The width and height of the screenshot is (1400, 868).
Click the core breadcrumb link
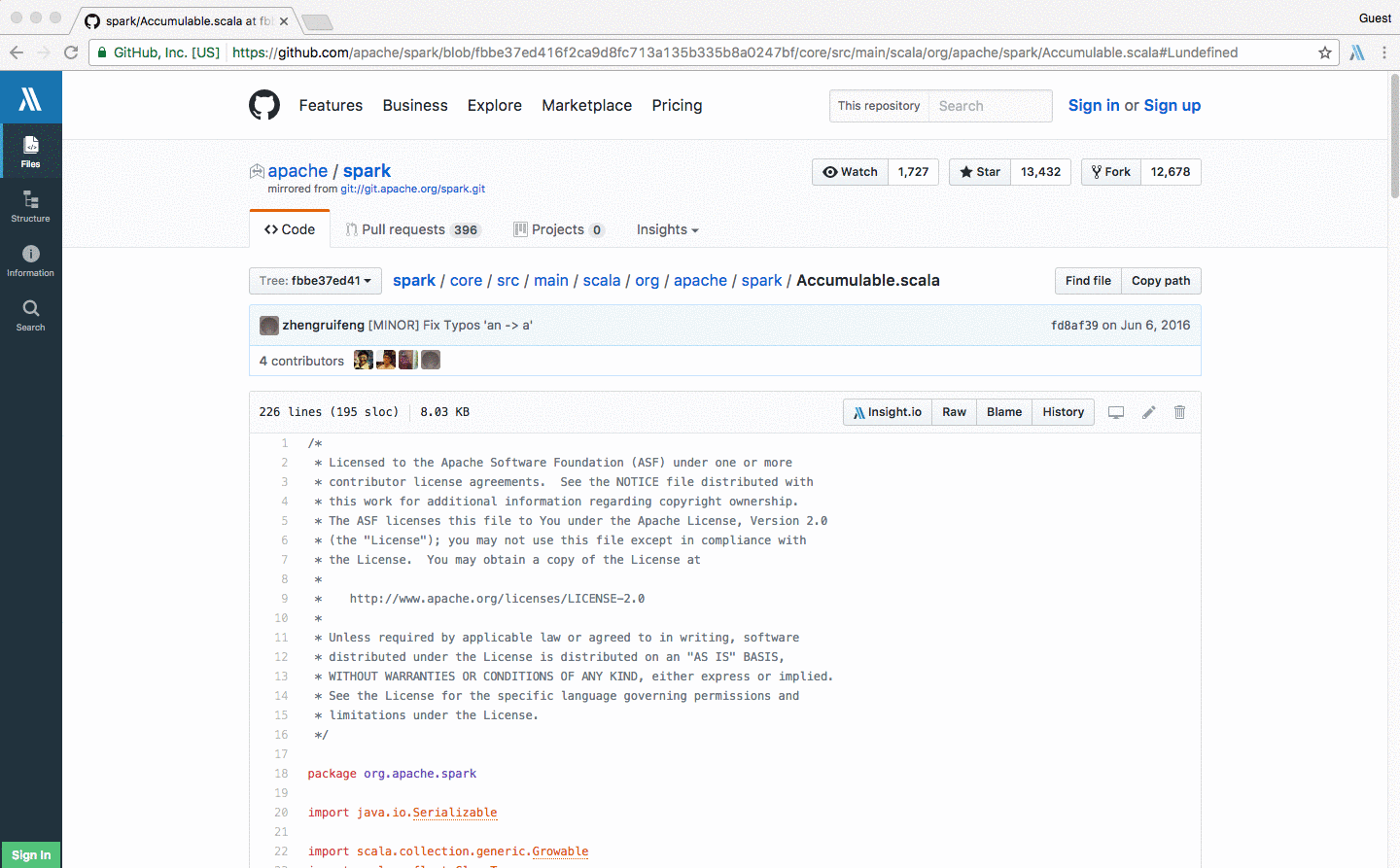(x=467, y=280)
